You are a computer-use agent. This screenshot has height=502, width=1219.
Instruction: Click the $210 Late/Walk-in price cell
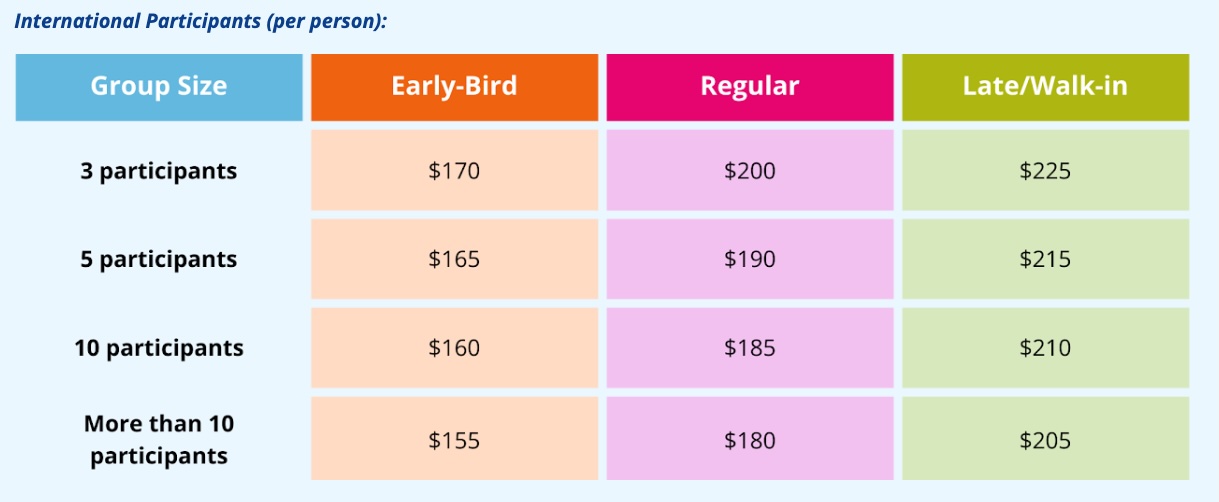(x=1045, y=348)
